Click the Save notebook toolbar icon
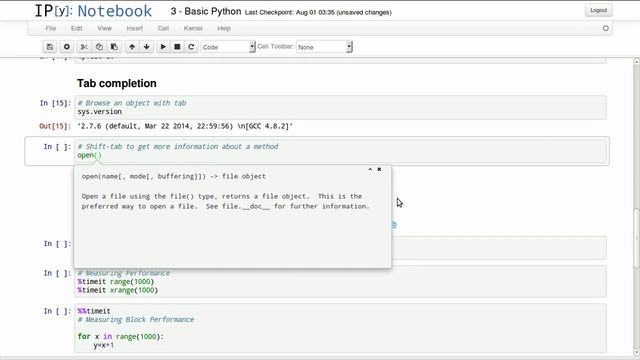The height and width of the screenshot is (360, 640). (50, 47)
